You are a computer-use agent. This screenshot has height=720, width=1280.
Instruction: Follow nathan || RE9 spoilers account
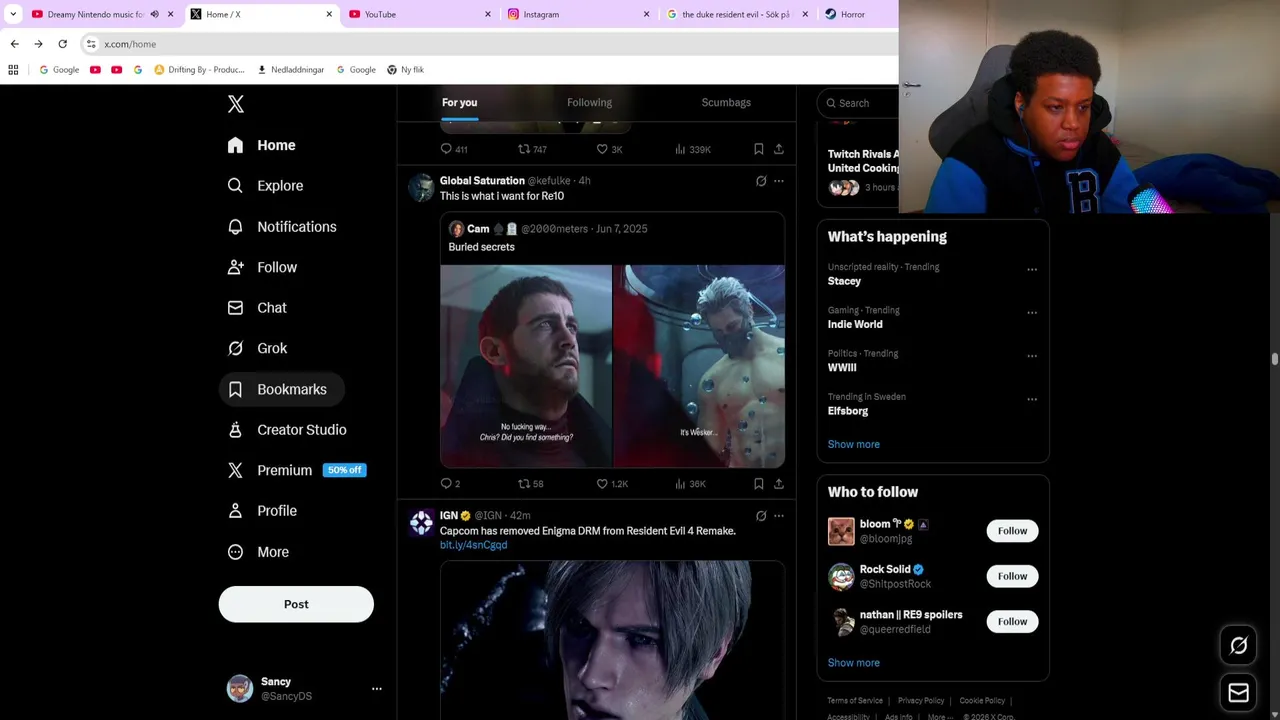click(x=1012, y=621)
